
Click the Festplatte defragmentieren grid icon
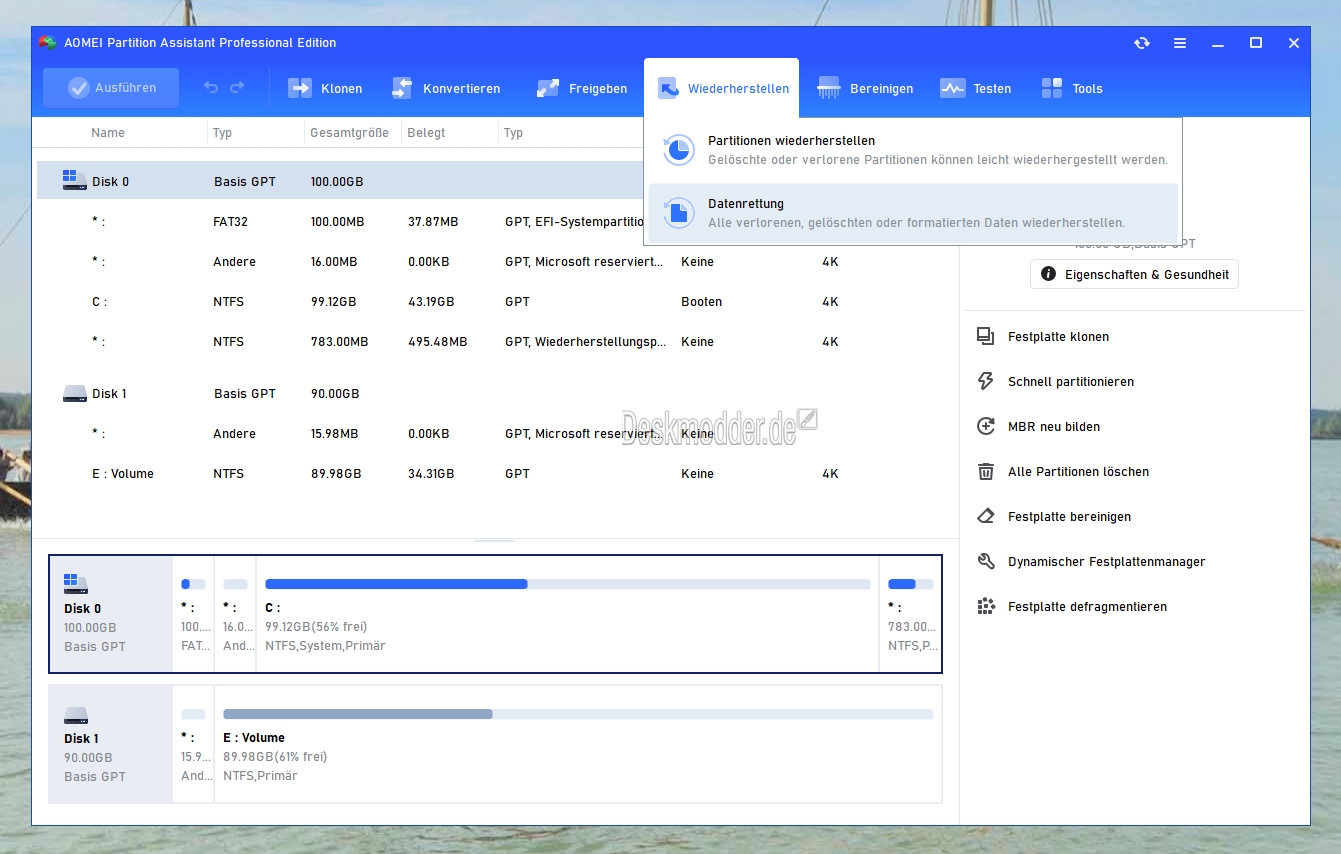click(x=986, y=607)
